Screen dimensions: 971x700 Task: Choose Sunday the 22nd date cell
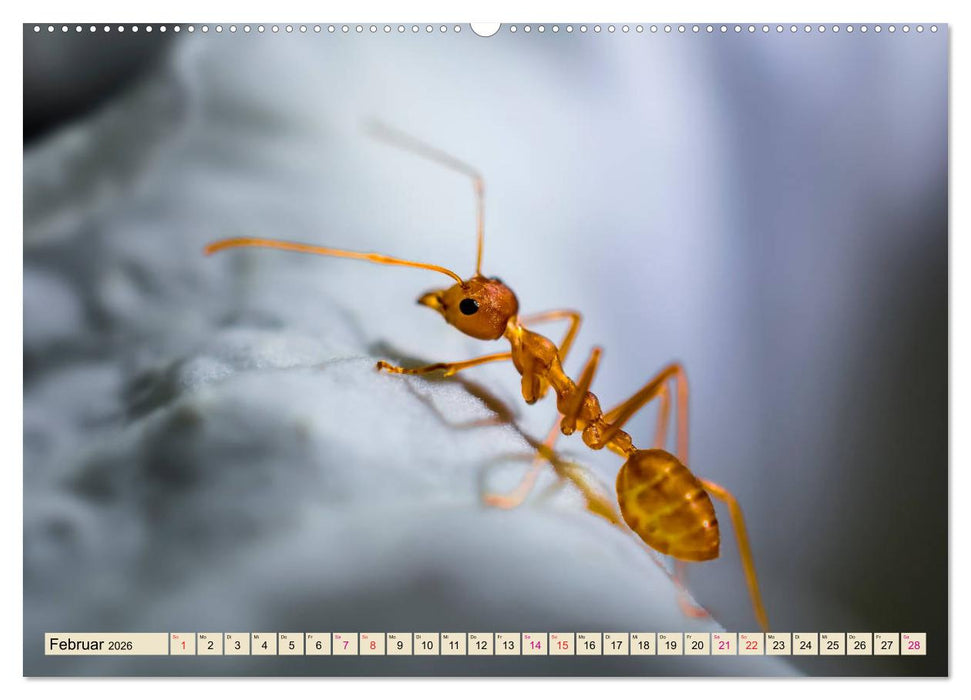tap(750, 644)
